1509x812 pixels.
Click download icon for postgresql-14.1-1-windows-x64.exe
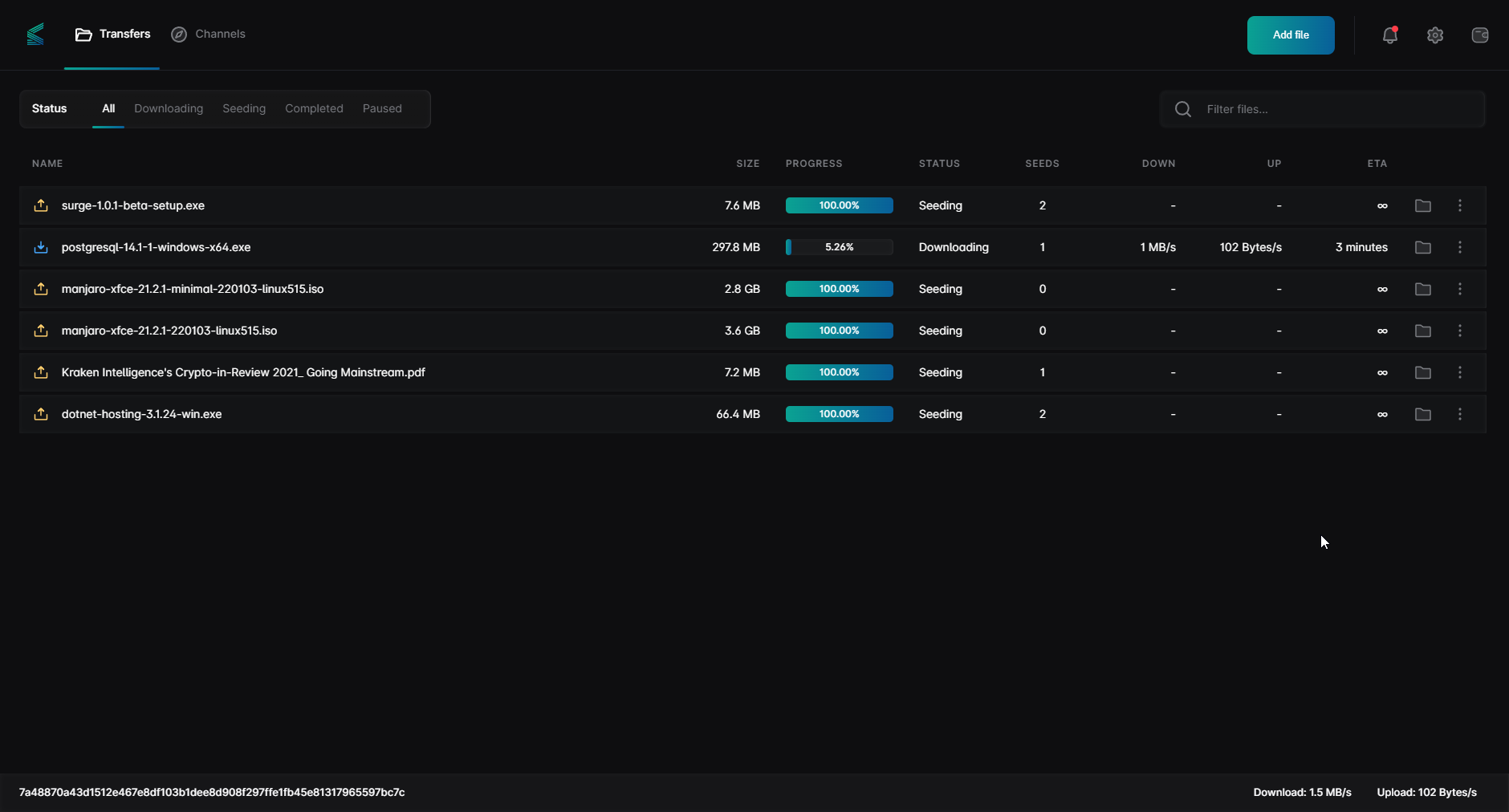[41, 247]
